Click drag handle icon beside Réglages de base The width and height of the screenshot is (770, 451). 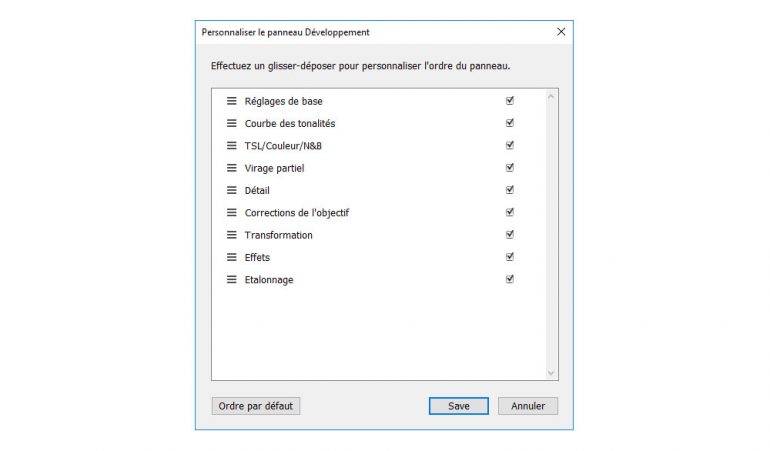pyautogui.click(x=231, y=101)
